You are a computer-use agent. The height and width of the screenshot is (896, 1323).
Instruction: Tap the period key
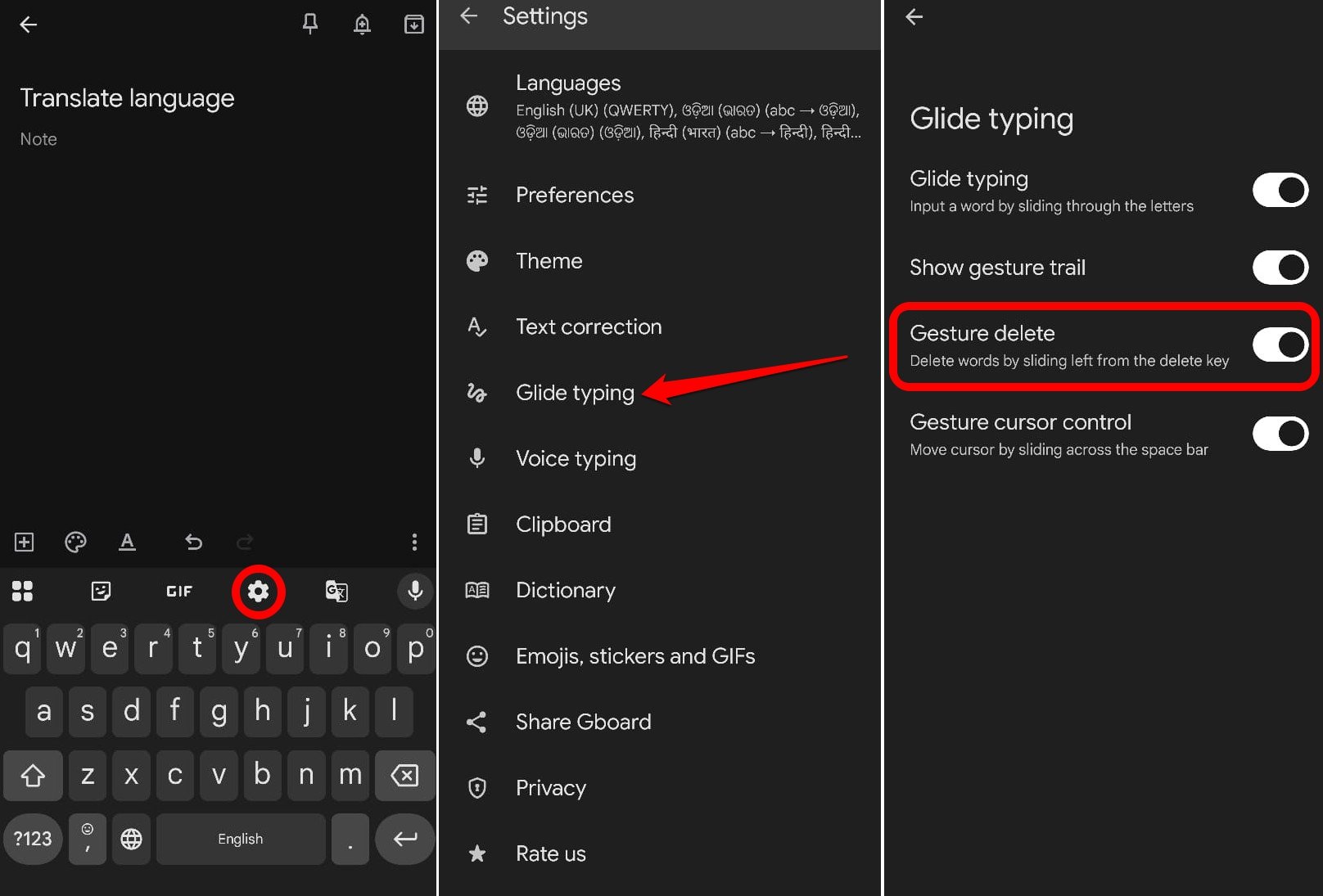point(350,839)
